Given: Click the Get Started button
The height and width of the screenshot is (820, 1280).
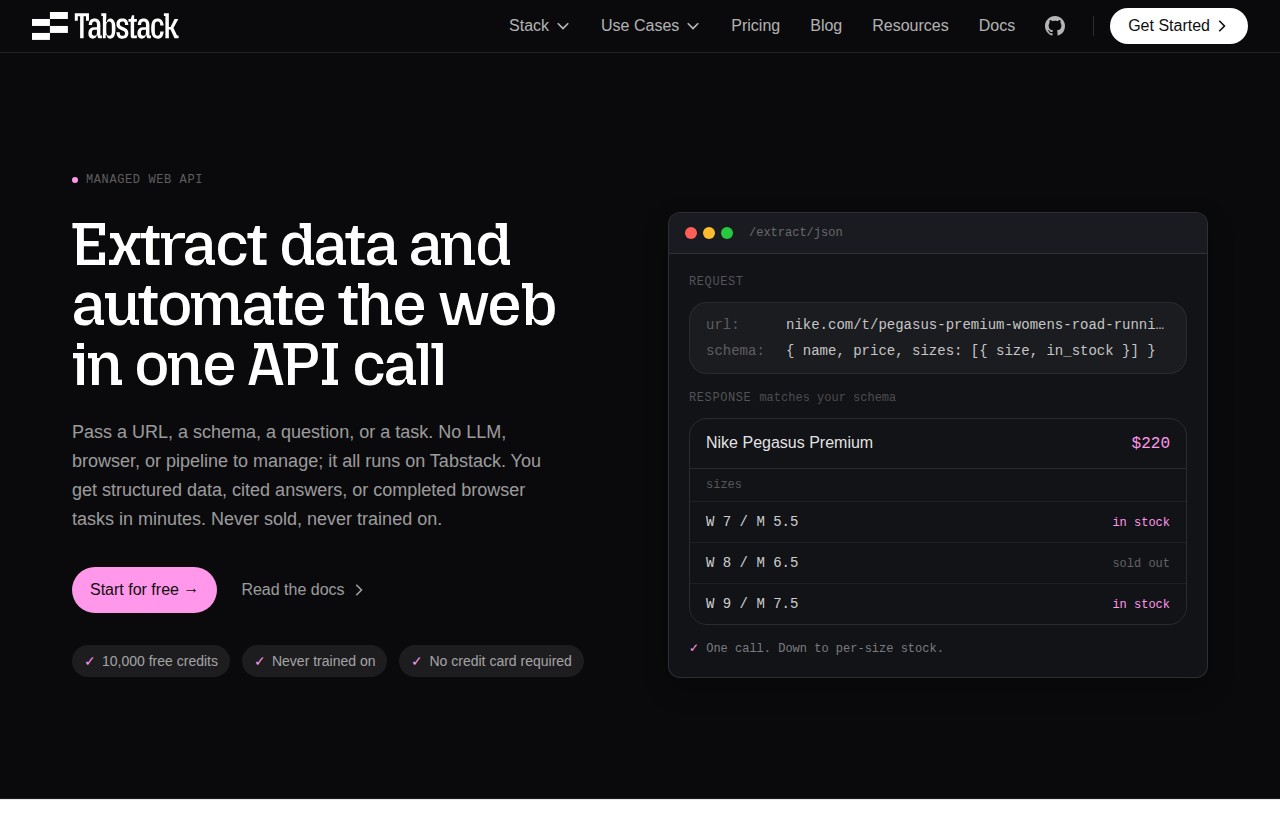Looking at the screenshot, I should pos(1179,26).
